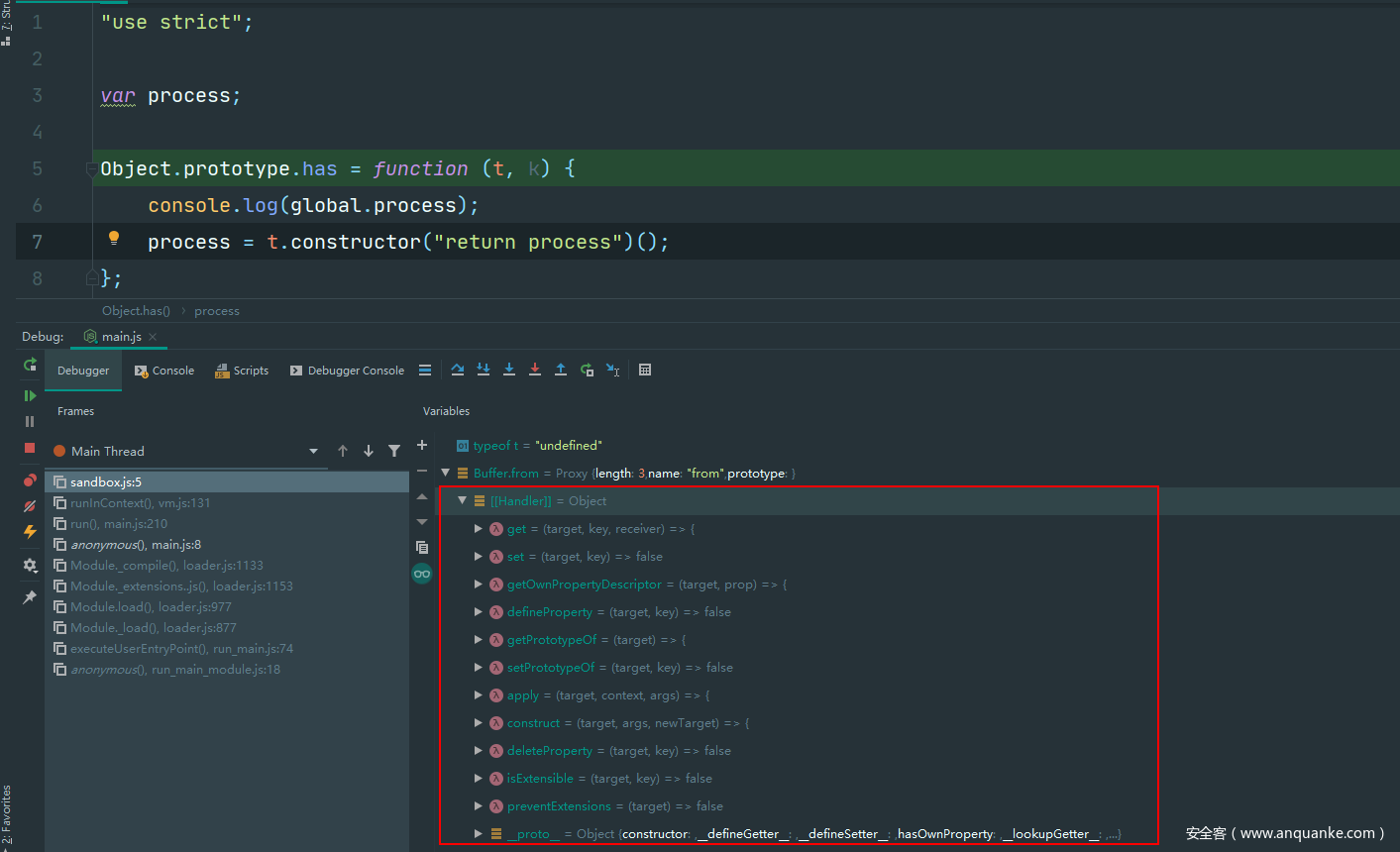The width and height of the screenshot is (1400, 852).
Task: Click the Object.has() breadcrumb
Action: [136, 311]
